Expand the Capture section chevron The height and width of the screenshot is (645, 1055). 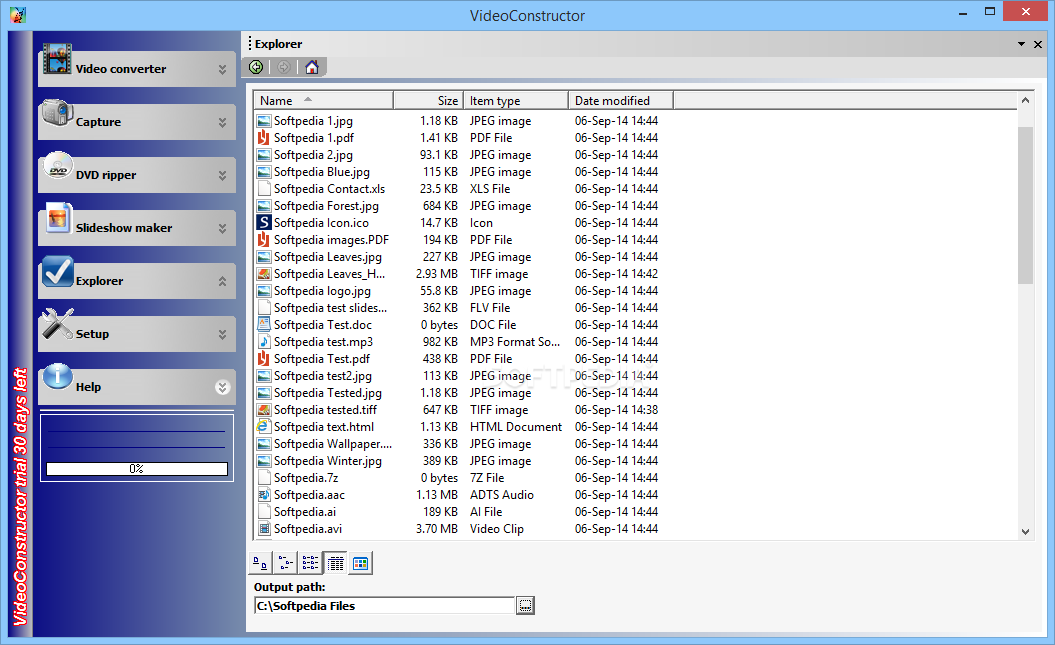223,122
